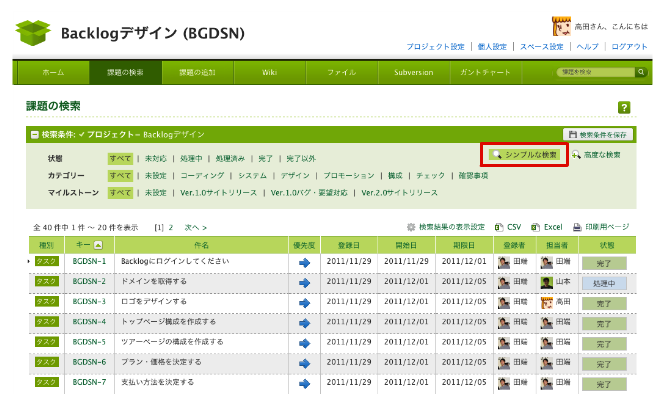
Task: Filter カテゴリー by デザイン
Action: point(295,175)
